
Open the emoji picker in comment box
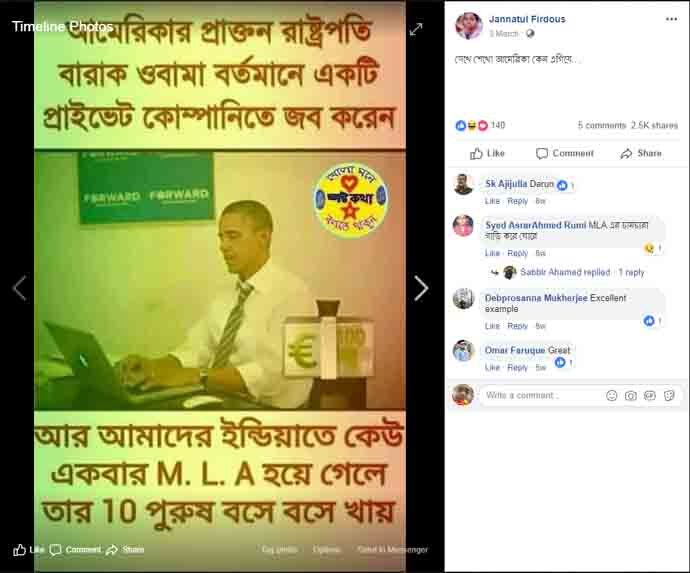(612, 395)
